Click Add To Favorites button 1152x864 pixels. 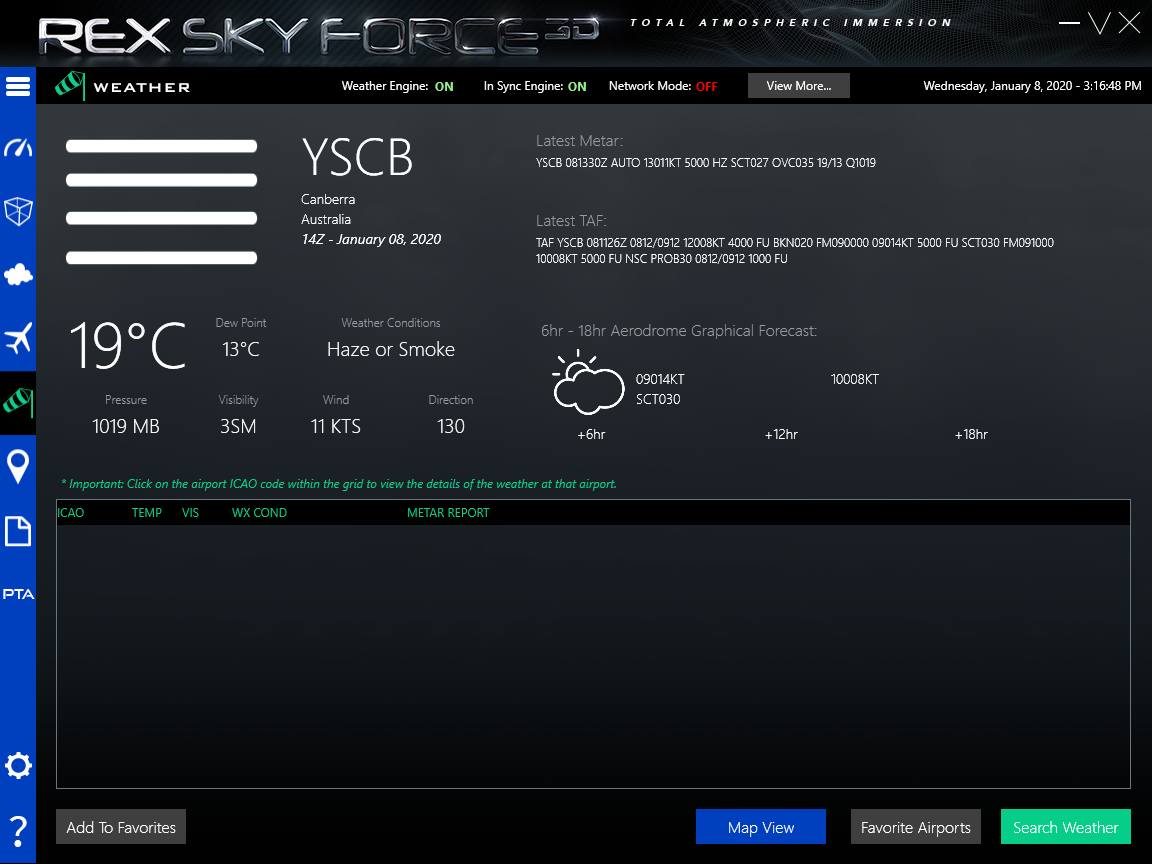(121, 827)
